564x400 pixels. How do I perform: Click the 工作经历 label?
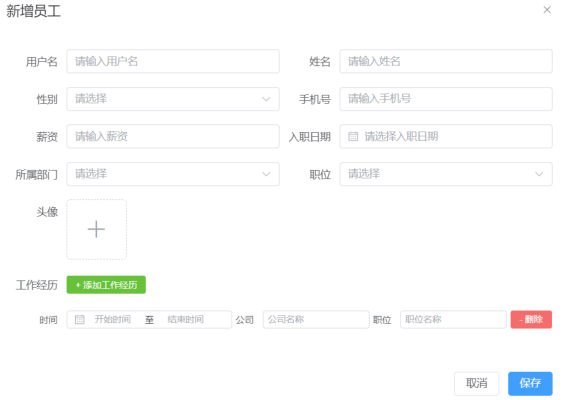point(37,285)
